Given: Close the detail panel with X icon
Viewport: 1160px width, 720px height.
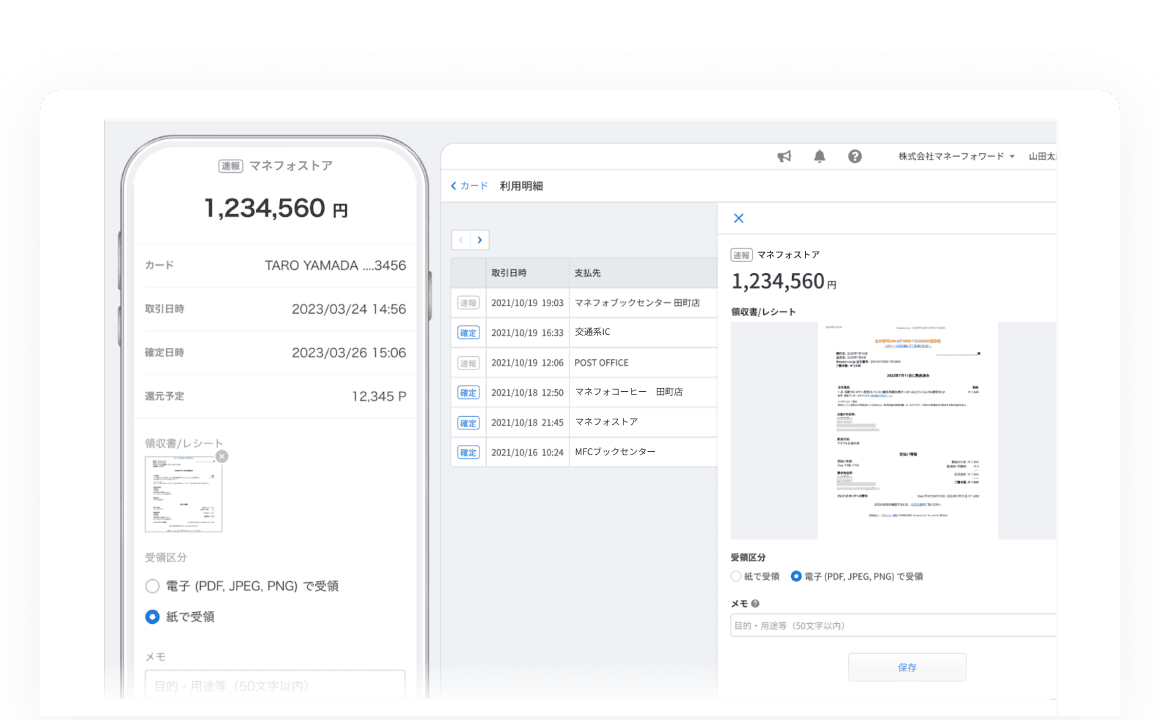Looking at the screenshot, I should click(x=738, y=218).
